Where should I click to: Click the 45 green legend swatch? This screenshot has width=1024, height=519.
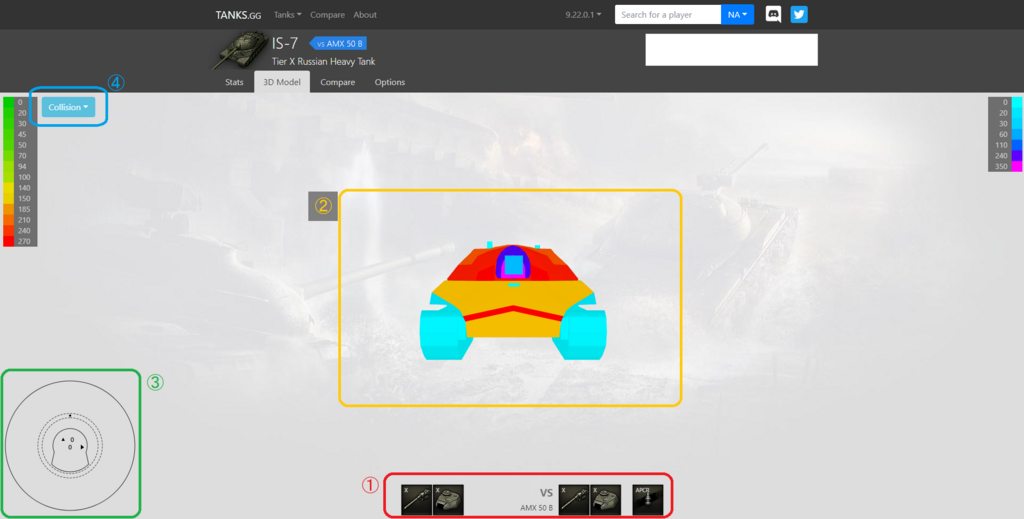[8, 134]
